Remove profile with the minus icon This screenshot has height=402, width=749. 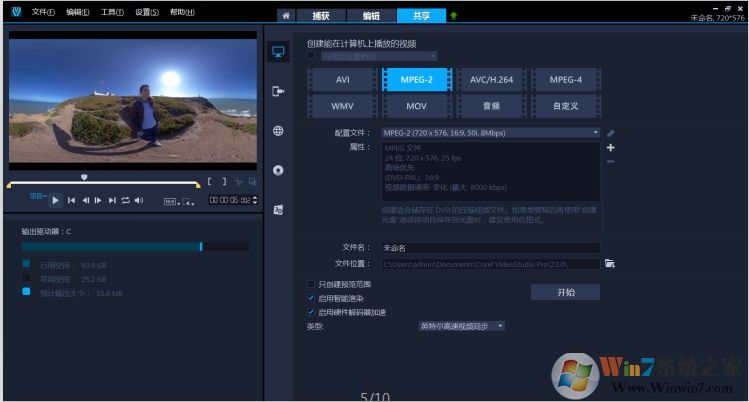pos(610,162)
